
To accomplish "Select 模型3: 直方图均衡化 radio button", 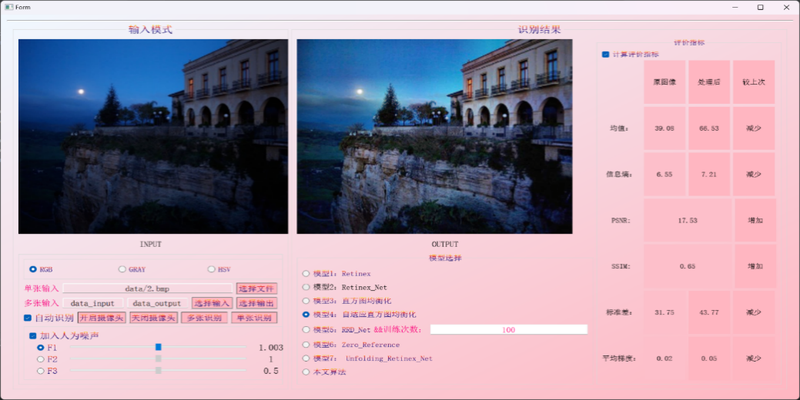I will tap(306, 301).
